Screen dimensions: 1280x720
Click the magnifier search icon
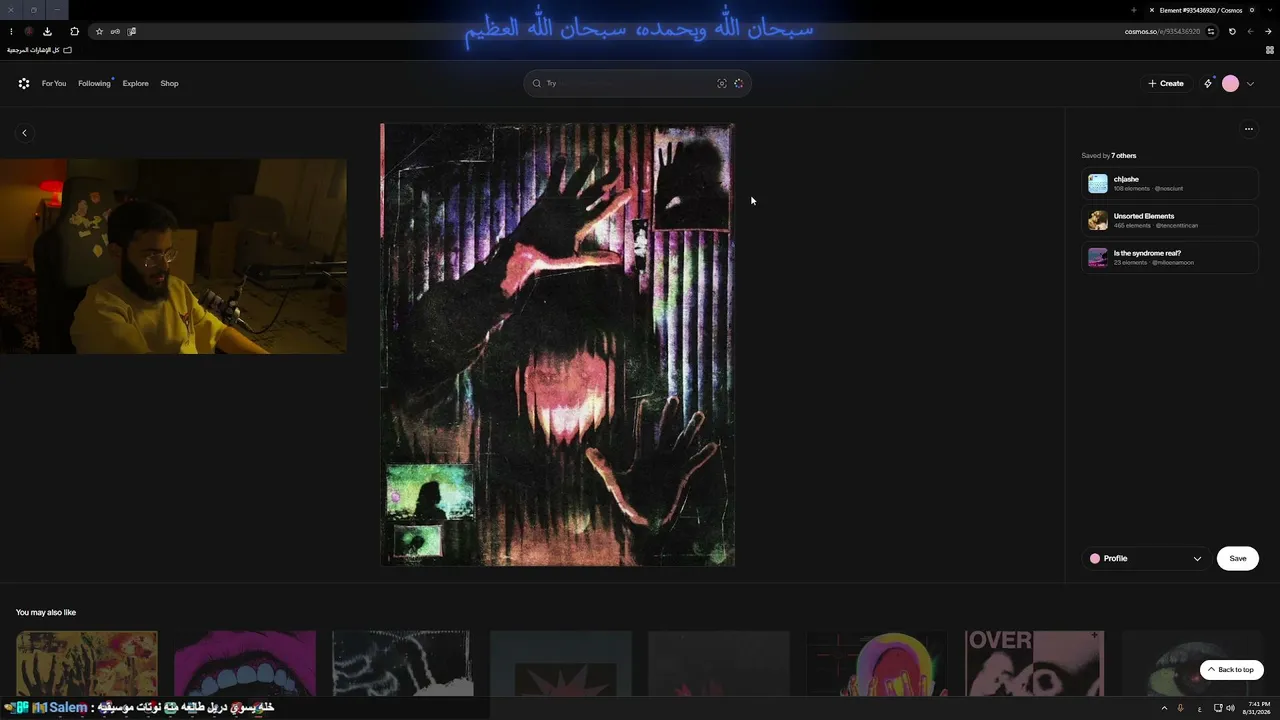click(x=537, y=84)
